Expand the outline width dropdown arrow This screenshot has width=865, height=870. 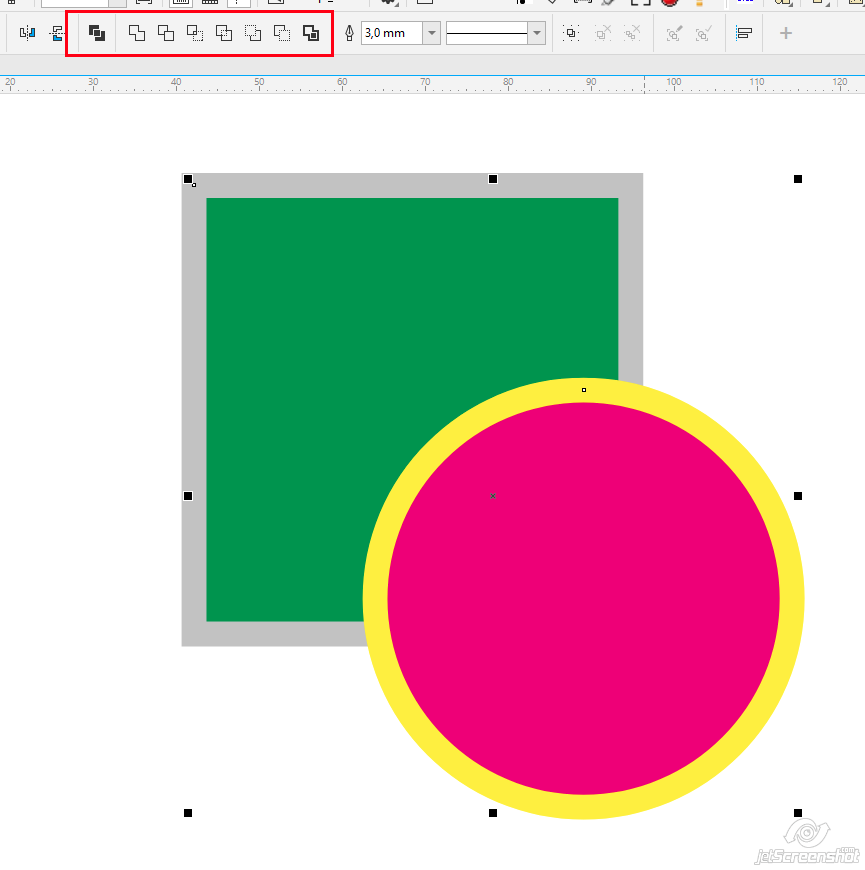coord(432,33)
